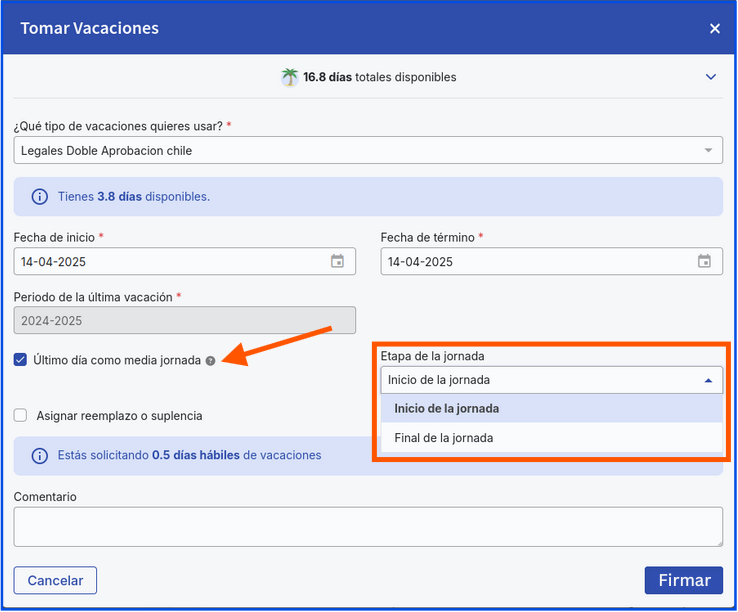Expand the días totales disponibles chevron
This screenshot has height=612, width=738.
pos(711,77)
